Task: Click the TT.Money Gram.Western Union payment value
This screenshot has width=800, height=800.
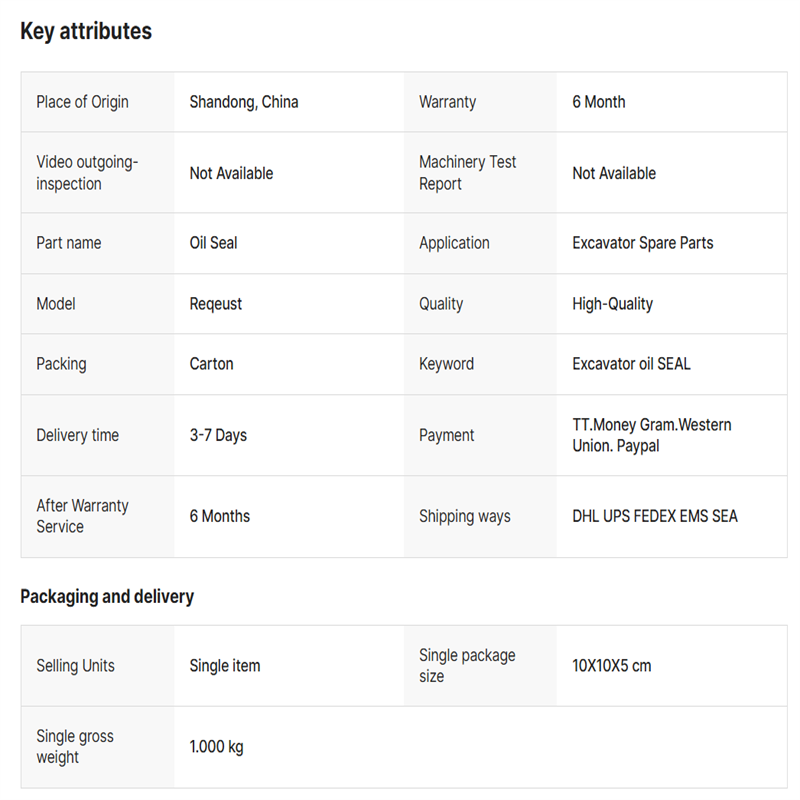Action: [x=651, y=435]
